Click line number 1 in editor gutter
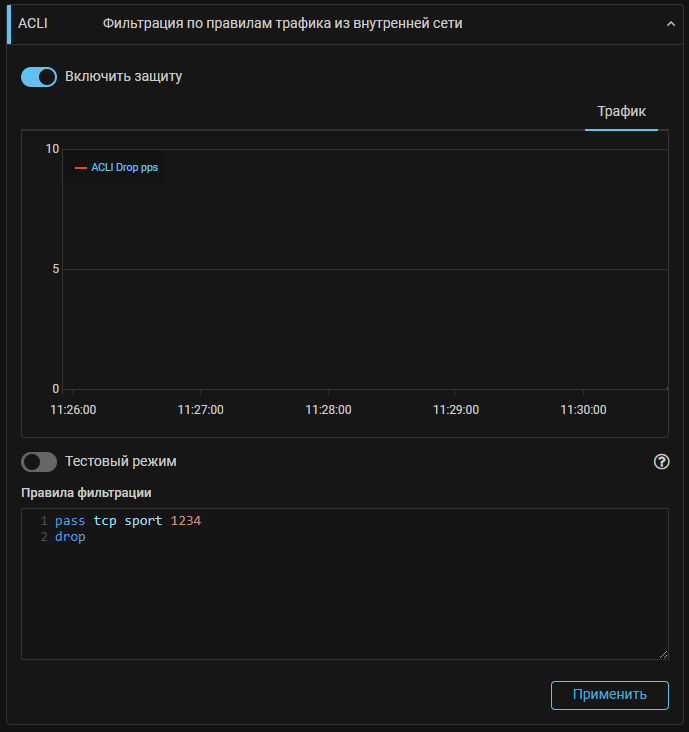The width and height of the screenshot is (689, 732). click(x=44, y=521)
